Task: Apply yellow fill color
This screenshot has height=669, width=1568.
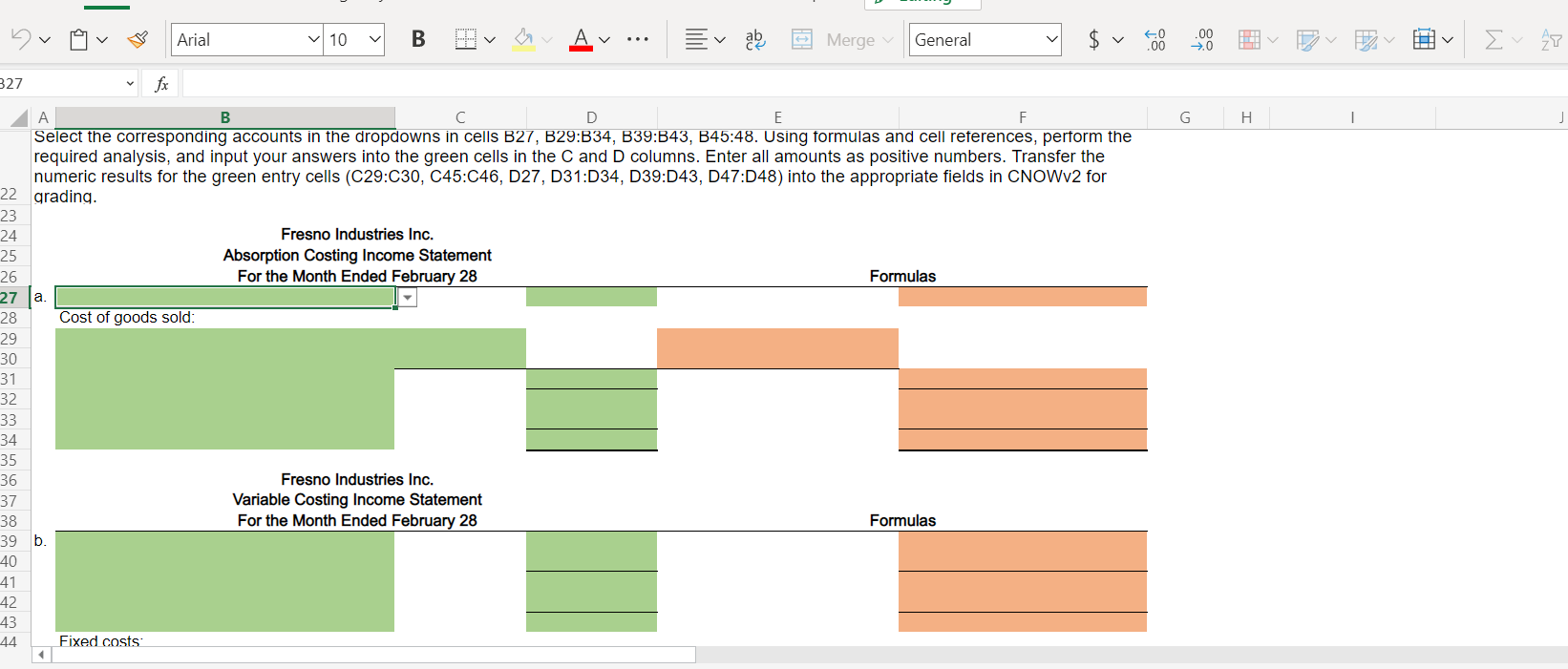Action: (x=523, y=39)
